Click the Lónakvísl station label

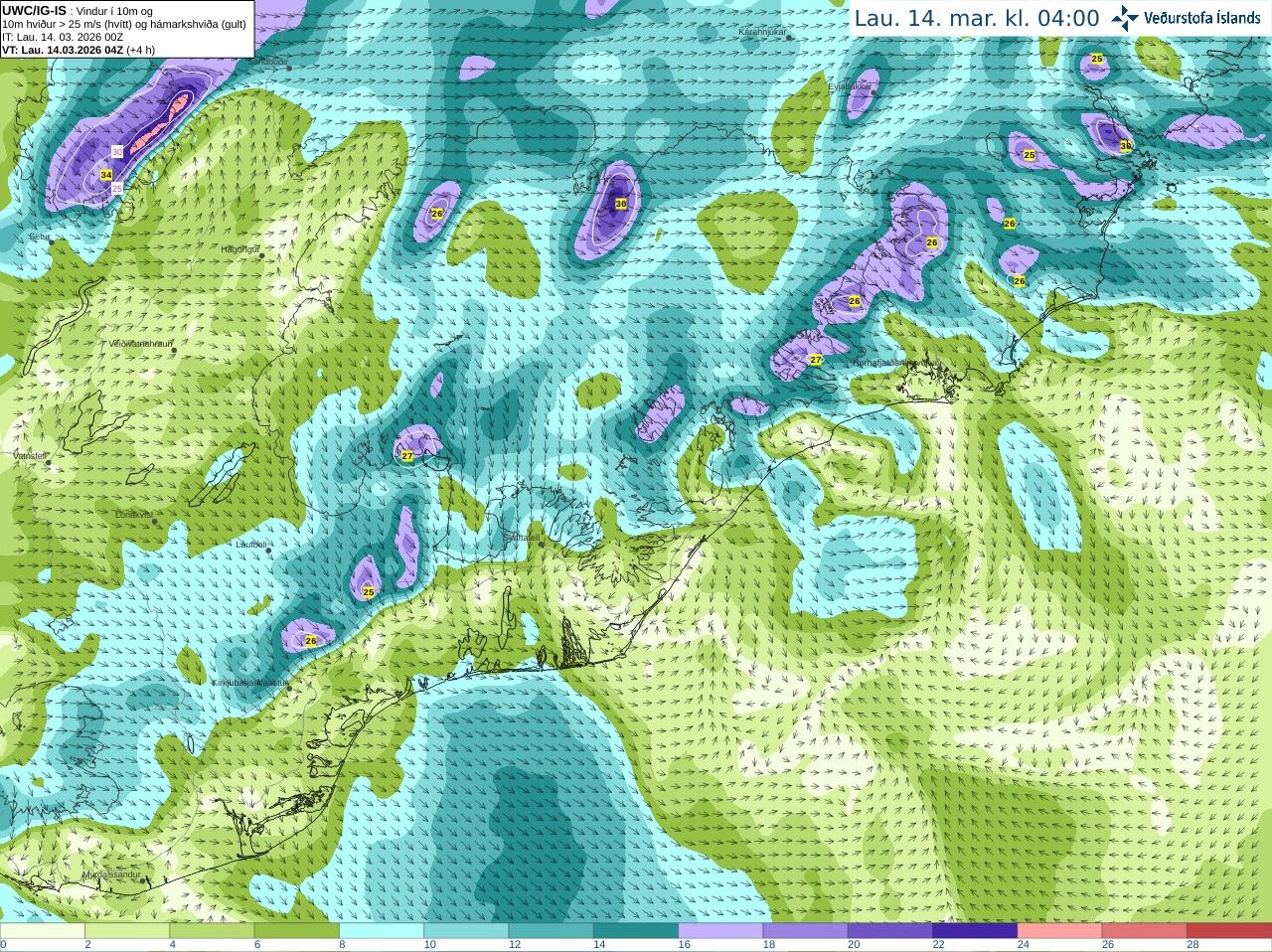pyautogui.click(x=133, y=515)
